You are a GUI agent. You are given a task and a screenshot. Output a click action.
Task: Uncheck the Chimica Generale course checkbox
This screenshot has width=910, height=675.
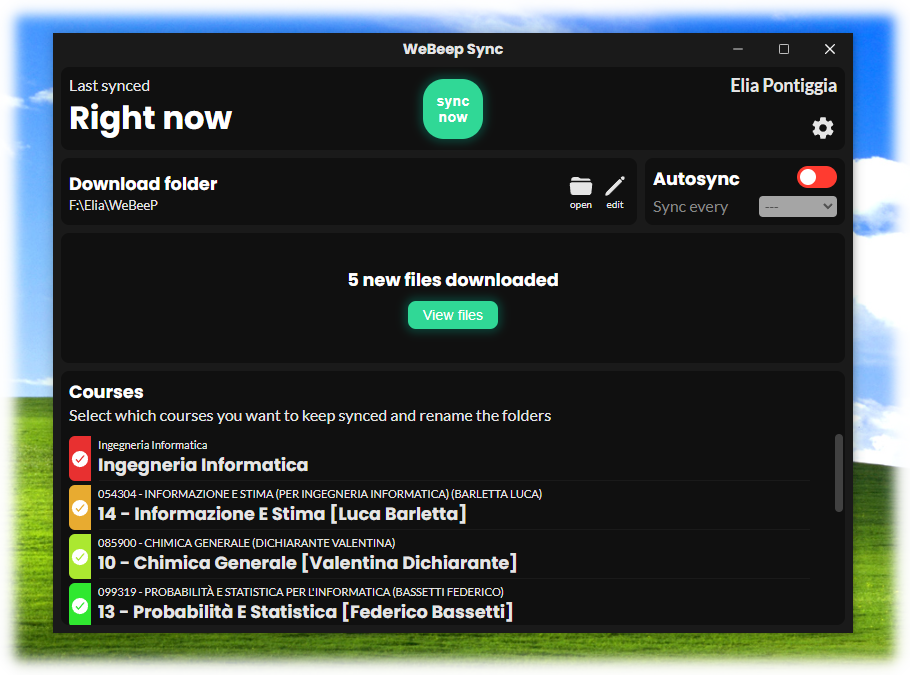[80, 557]
